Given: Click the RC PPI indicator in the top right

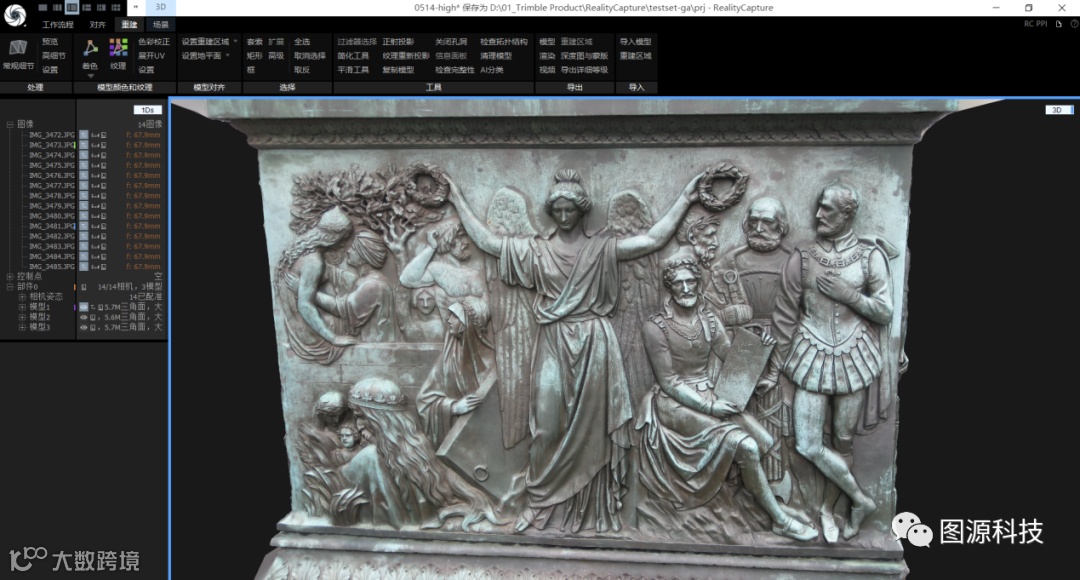Looking at the screenshot, I should pos(1035,24).
